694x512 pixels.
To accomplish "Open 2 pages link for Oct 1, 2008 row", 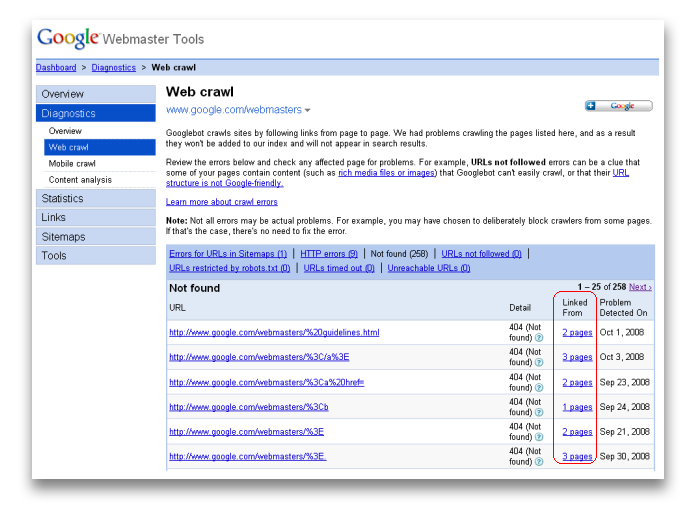I will (x=577, y=333).
